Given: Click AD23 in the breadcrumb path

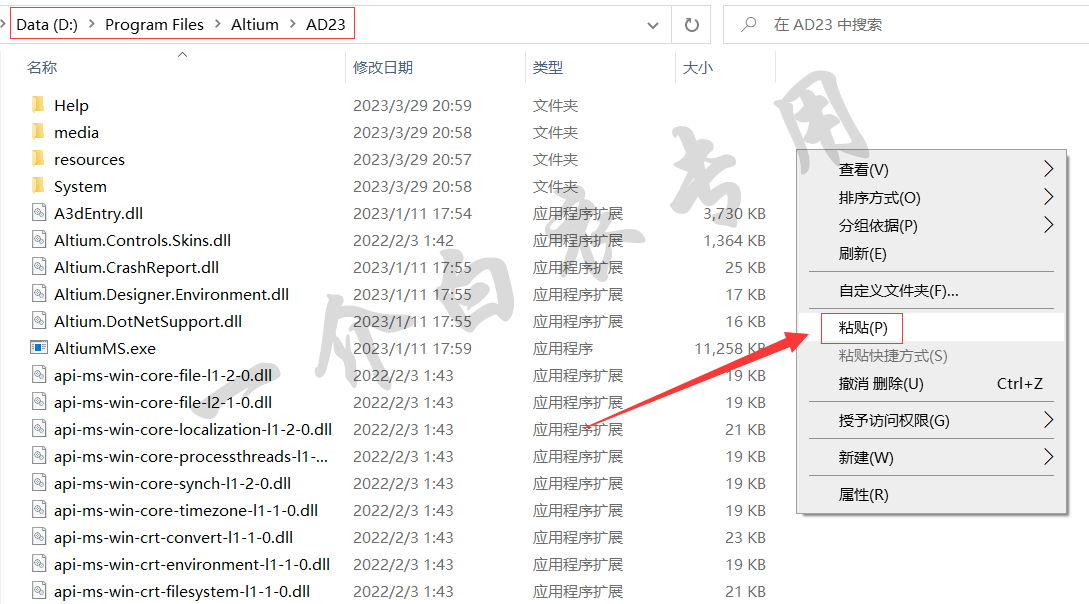Looking at the screenshot, I should (326, 24).
